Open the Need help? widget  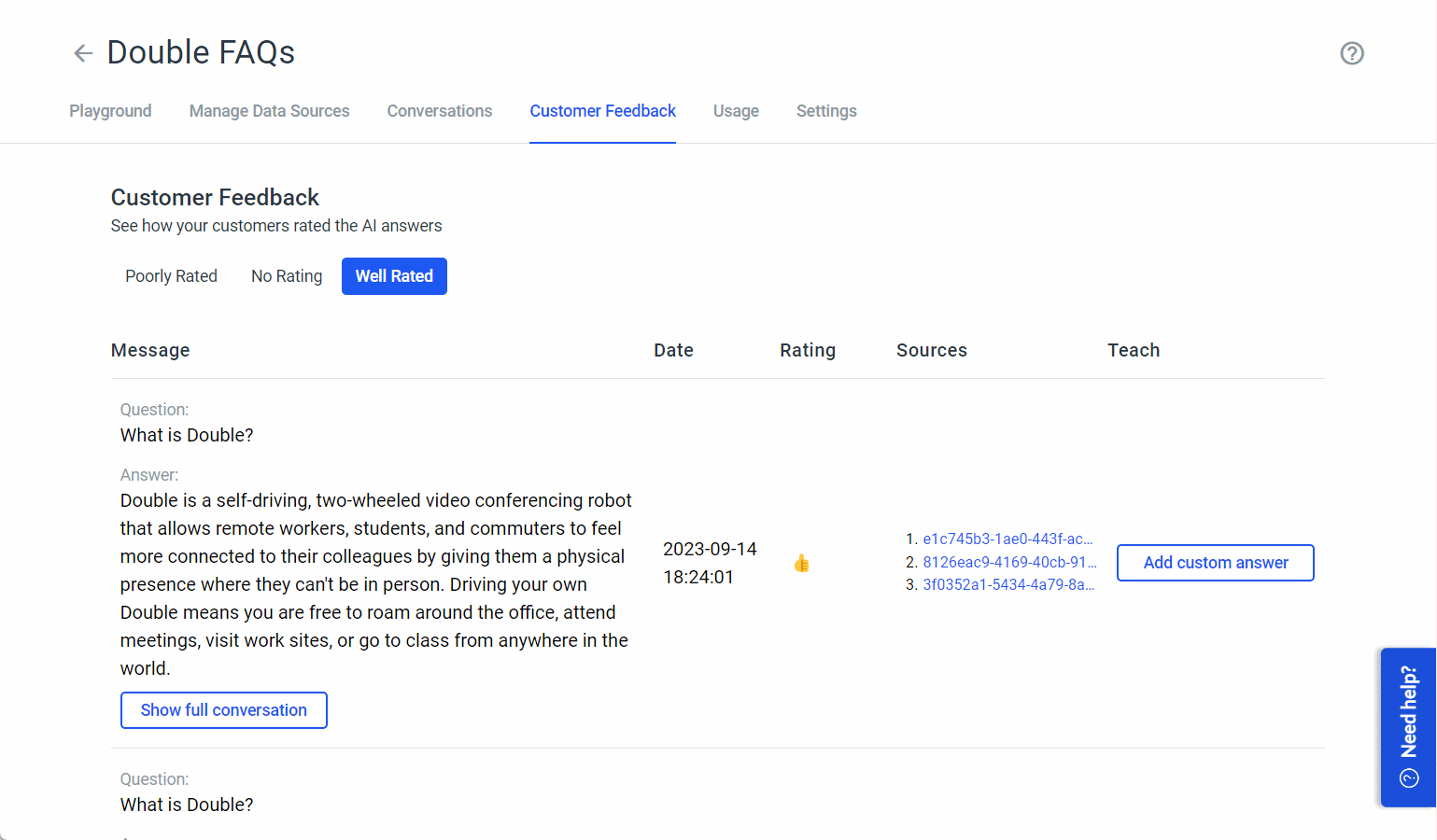click(1408, 727)
